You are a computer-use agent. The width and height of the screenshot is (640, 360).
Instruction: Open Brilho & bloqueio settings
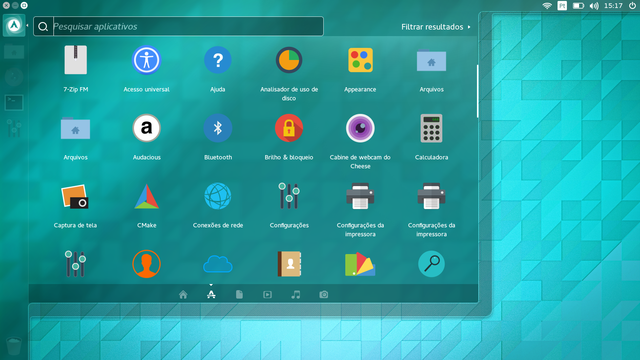(x=289, y=128)
